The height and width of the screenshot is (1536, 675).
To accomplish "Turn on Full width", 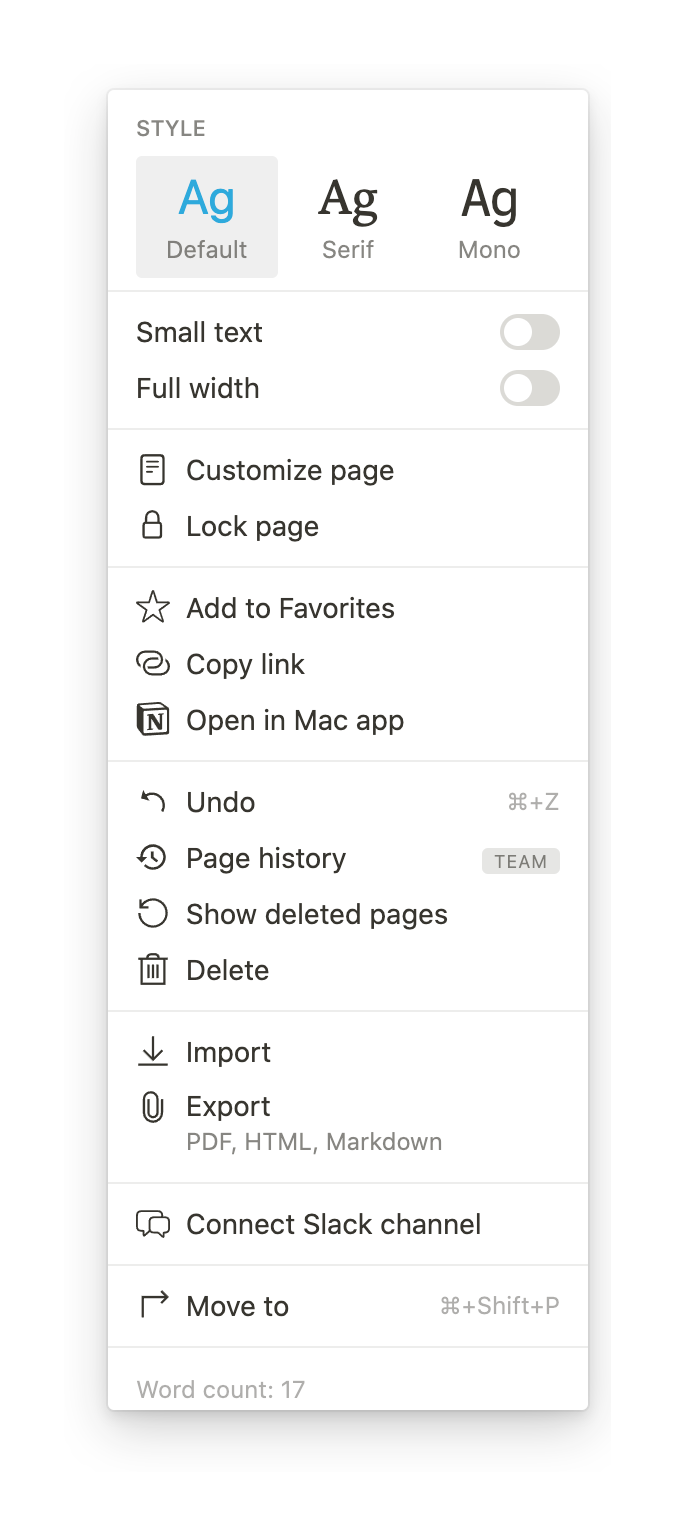I will coord(530,388).
